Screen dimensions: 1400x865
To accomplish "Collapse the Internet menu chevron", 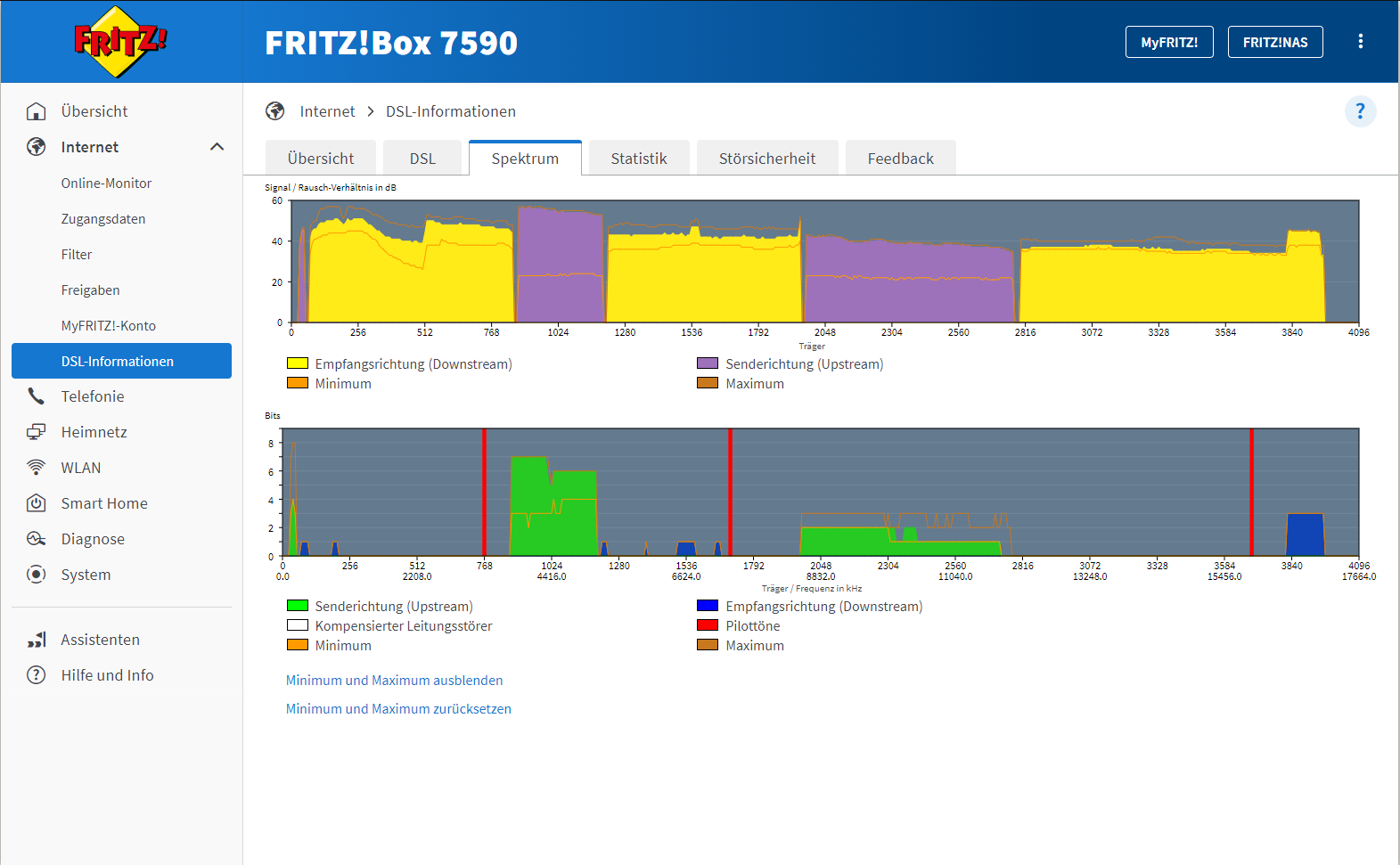I will (x=217, y=147).
